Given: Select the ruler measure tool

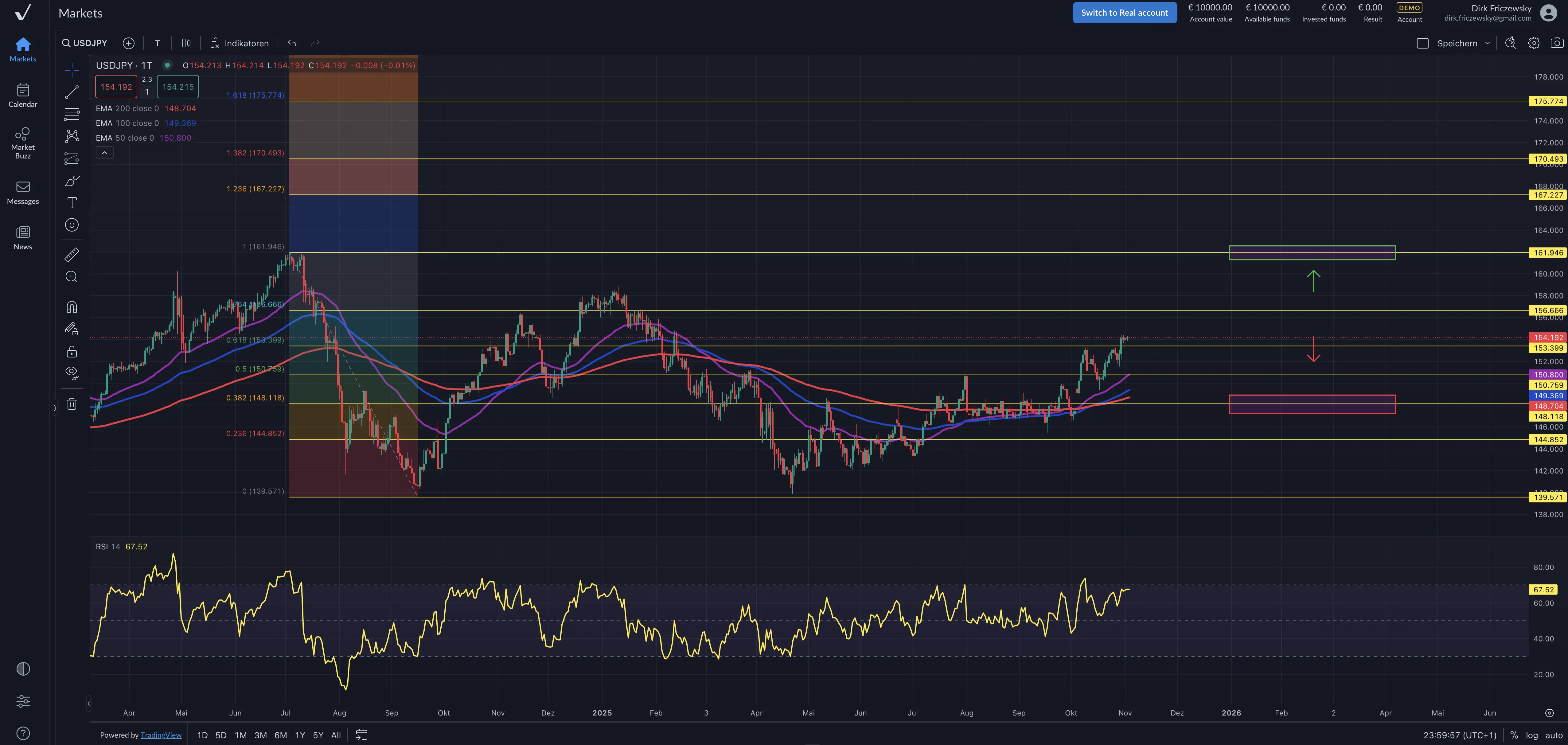Looking at the screenshot, I should tap(71, 255).
